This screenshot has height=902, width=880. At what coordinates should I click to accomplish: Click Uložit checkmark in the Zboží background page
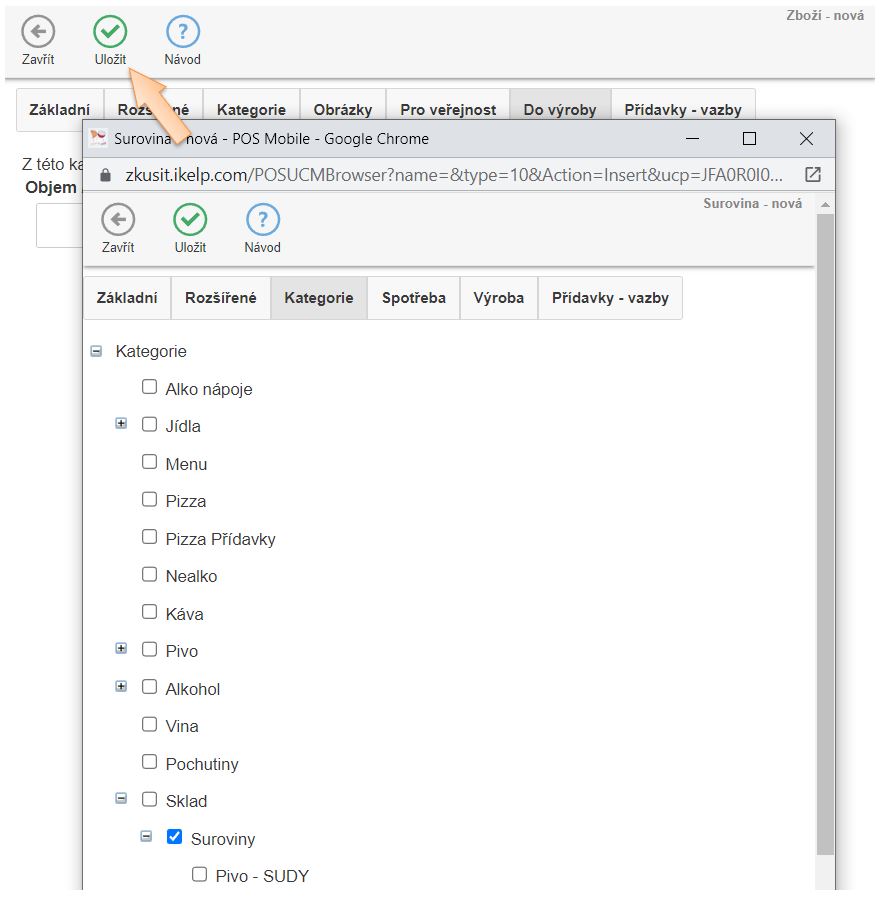(110, 33)
